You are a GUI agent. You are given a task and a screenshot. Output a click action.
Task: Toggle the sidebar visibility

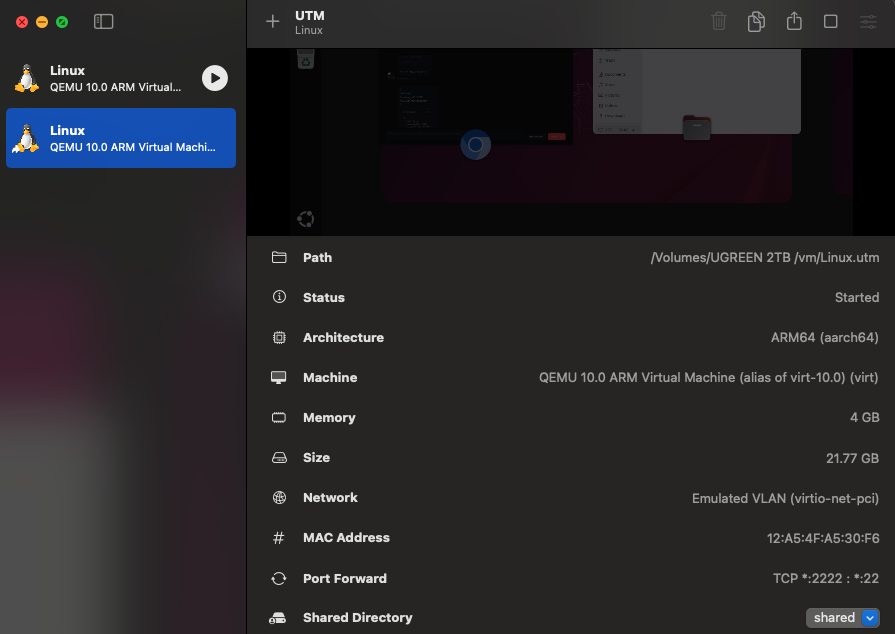tap(103, 21)
